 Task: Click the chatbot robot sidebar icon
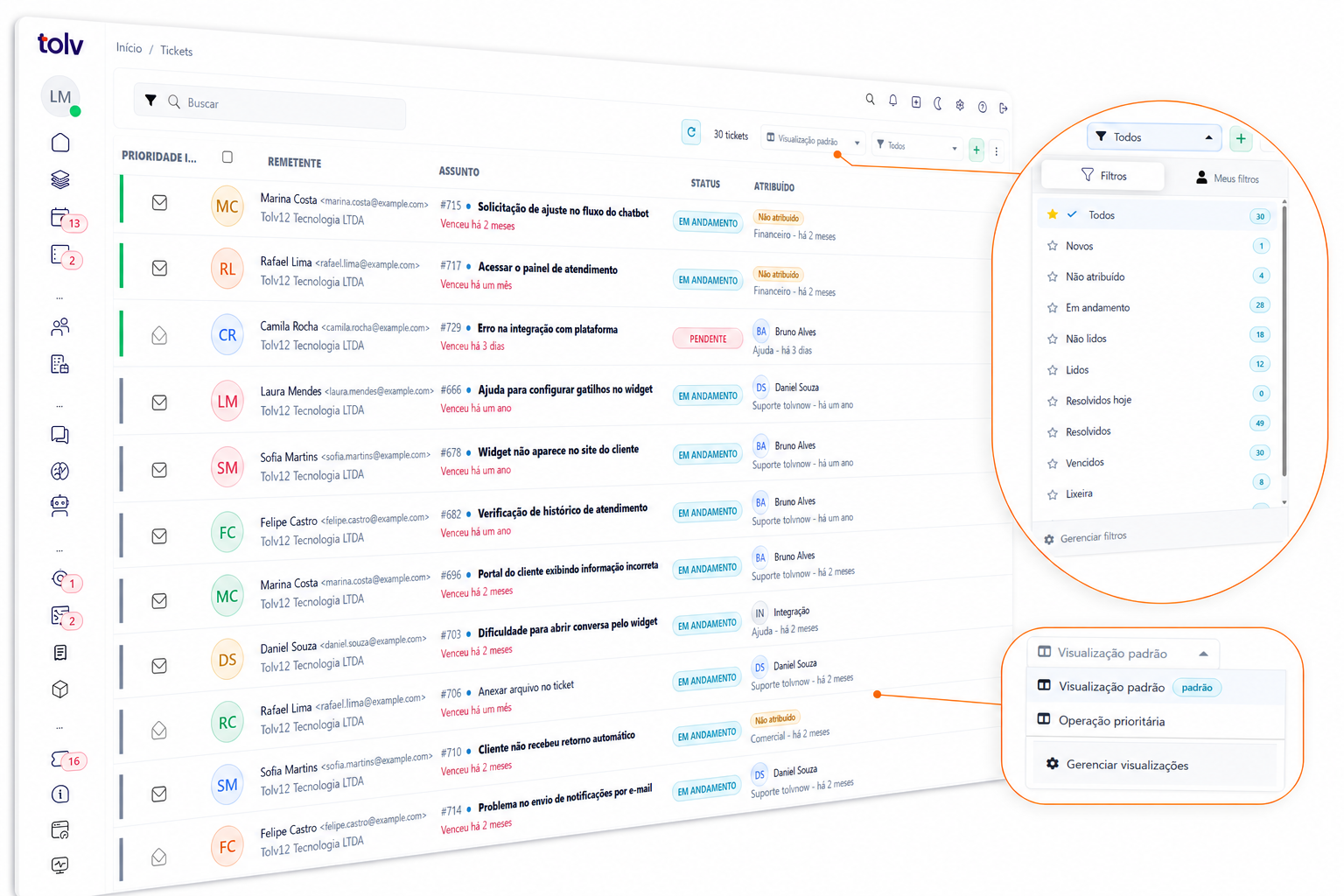pos(60,506)
